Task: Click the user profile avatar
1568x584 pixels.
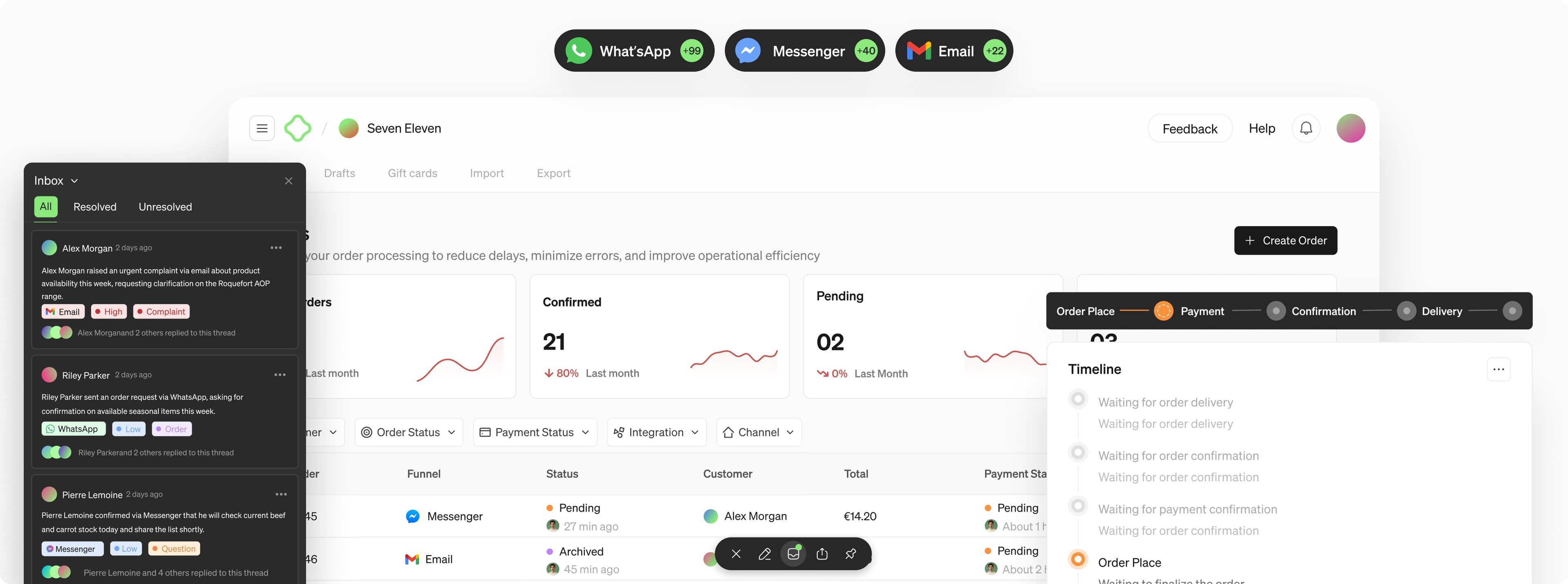Action: click(1350, 129)
